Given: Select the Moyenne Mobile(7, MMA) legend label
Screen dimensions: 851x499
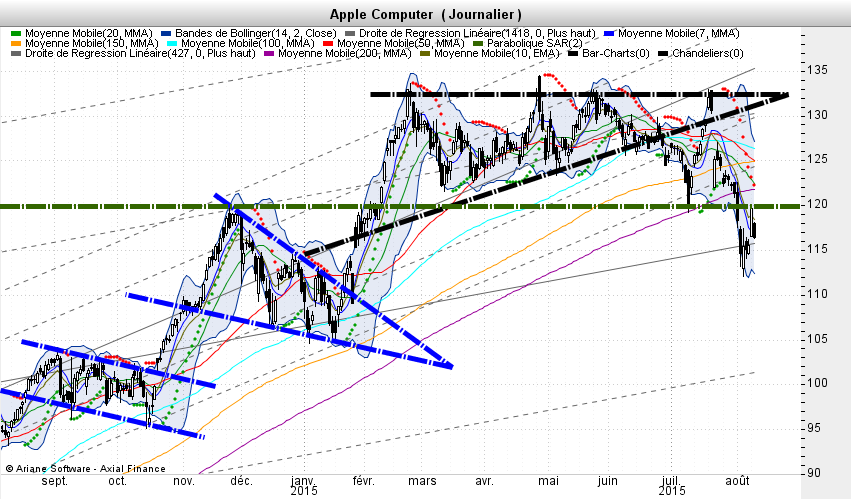Looking at the screenshot, I should (x=678, y=34).
